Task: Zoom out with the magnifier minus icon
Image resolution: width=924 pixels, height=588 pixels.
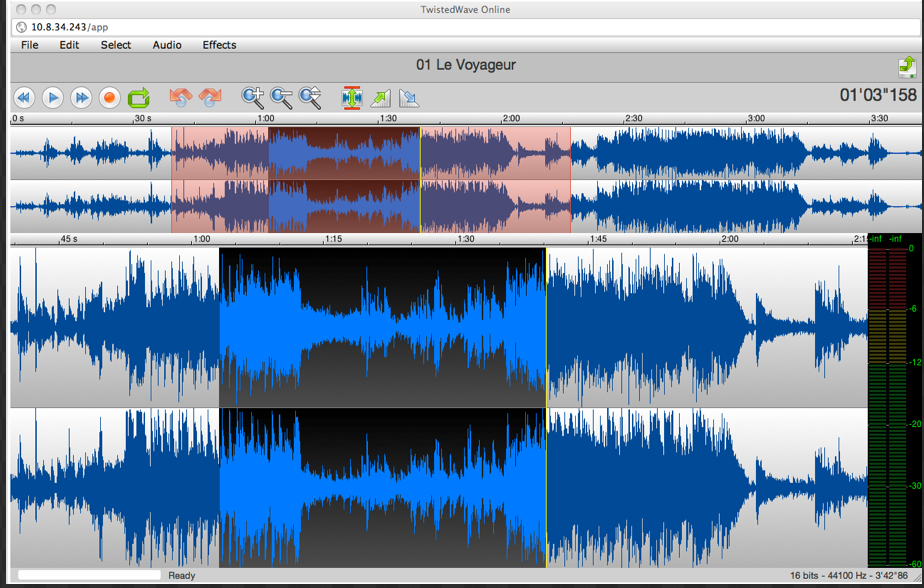Action: pos(281,98)
